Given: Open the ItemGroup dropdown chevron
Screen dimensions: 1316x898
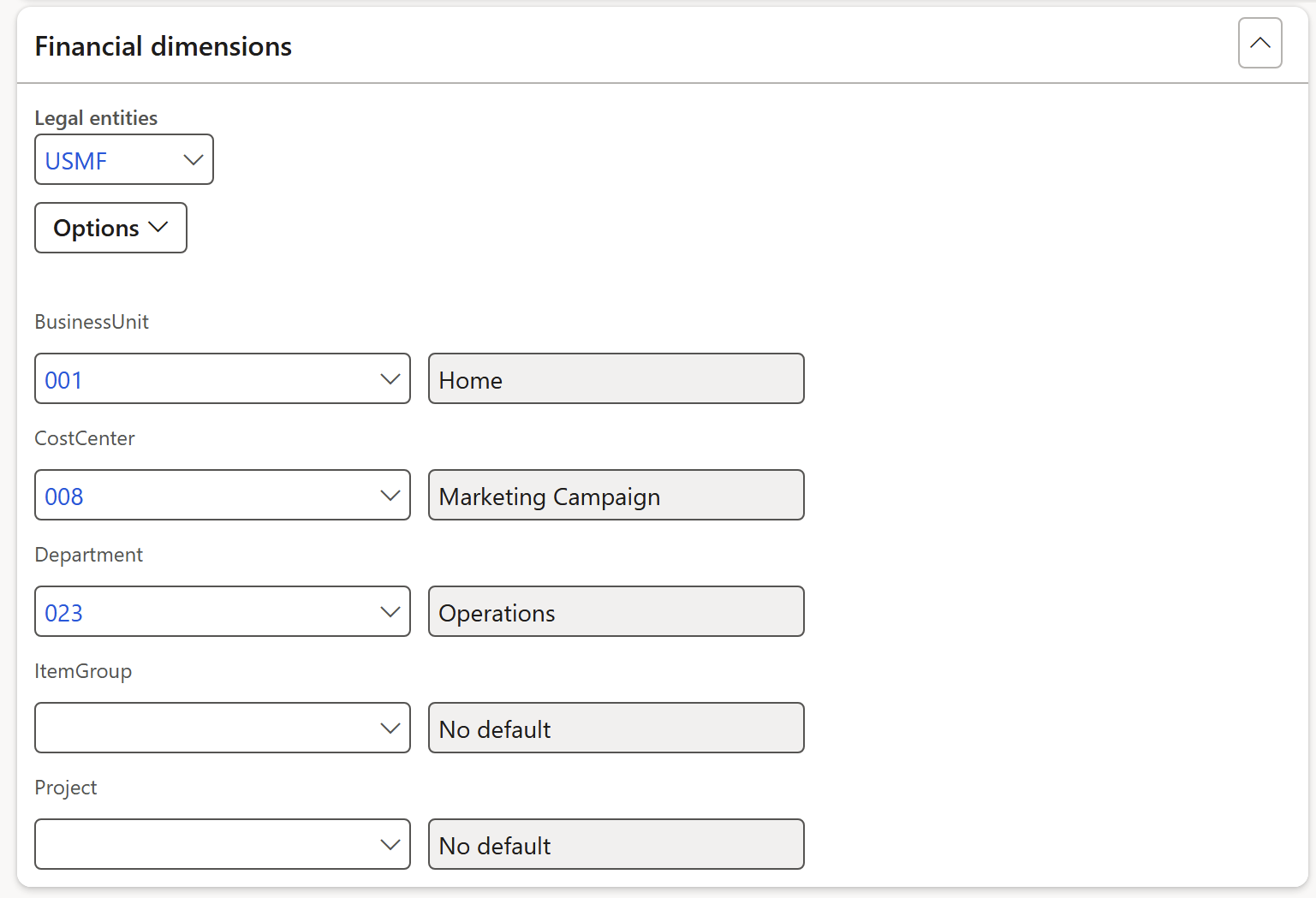Looking at the screenshot, I should pyautogui.click(x=390, y=729).
